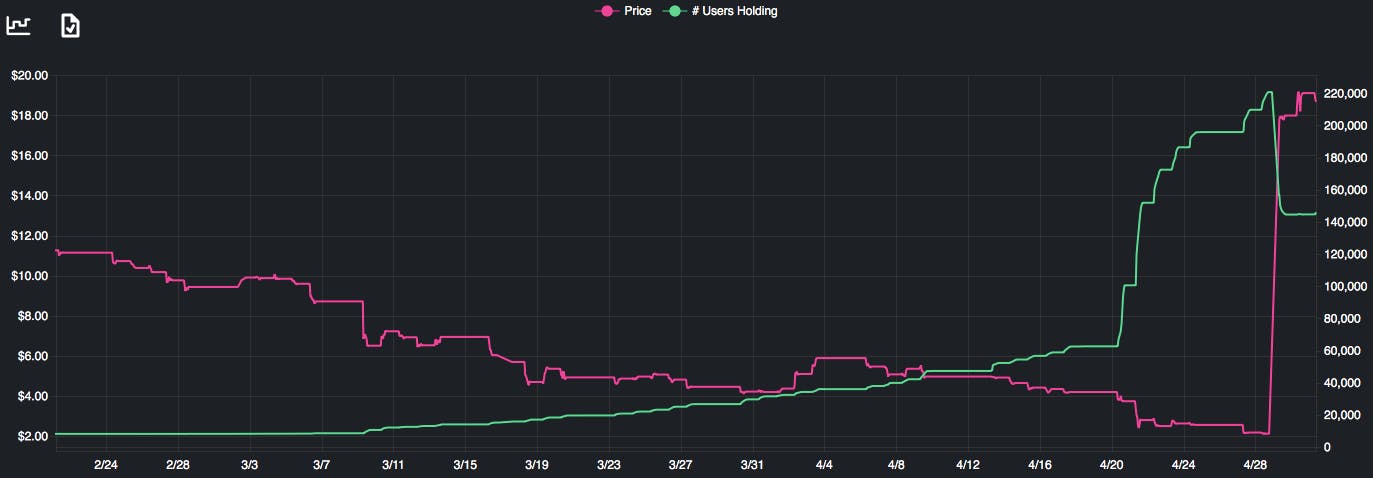Toggle the # Users Holding legend label
Image resolution: width=1373 pixels, height=478 pixels.
(734, 11)
